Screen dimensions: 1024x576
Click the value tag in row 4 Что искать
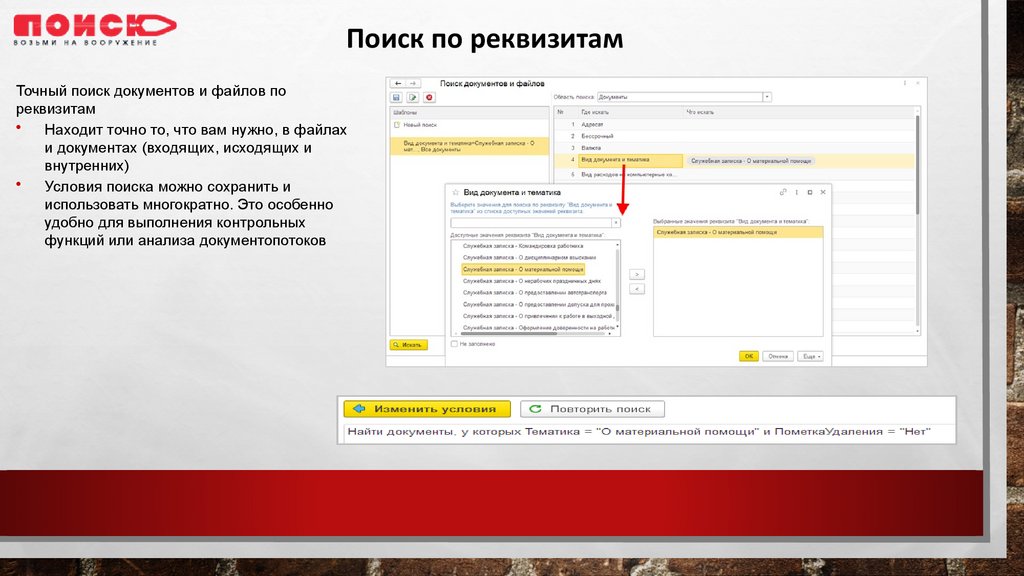coord(751,161)
